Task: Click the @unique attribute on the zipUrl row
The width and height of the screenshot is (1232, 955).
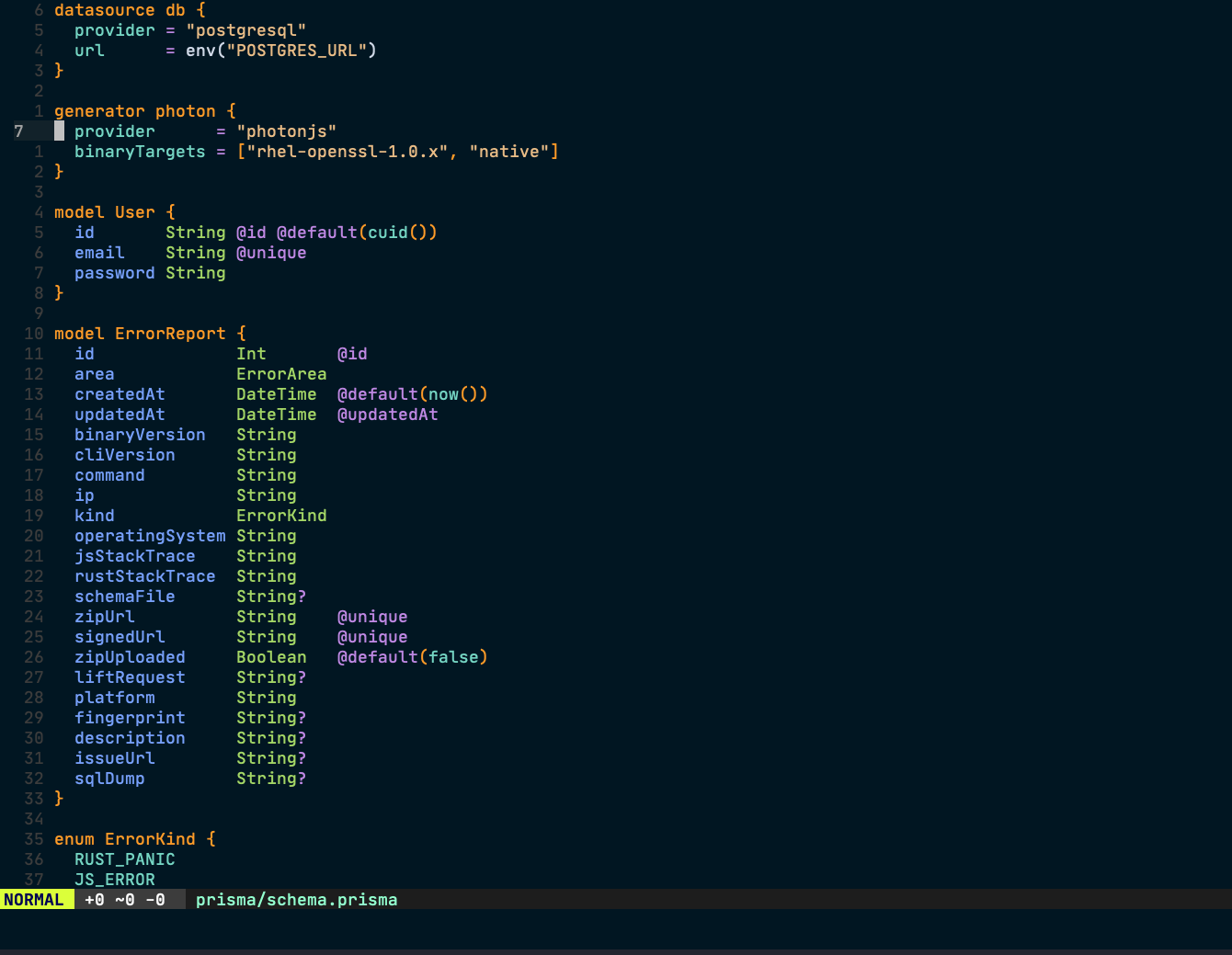Action: [372, 617]
